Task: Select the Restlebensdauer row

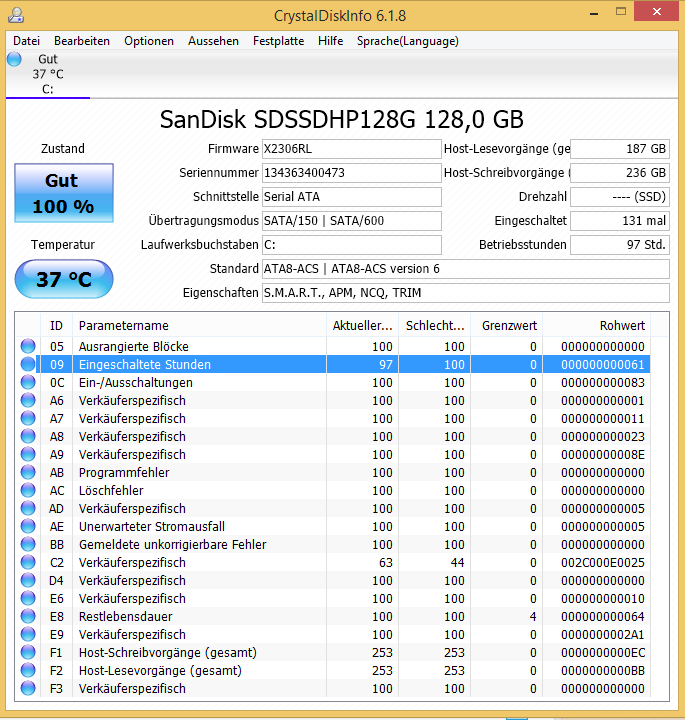Action: pos(334,616)
